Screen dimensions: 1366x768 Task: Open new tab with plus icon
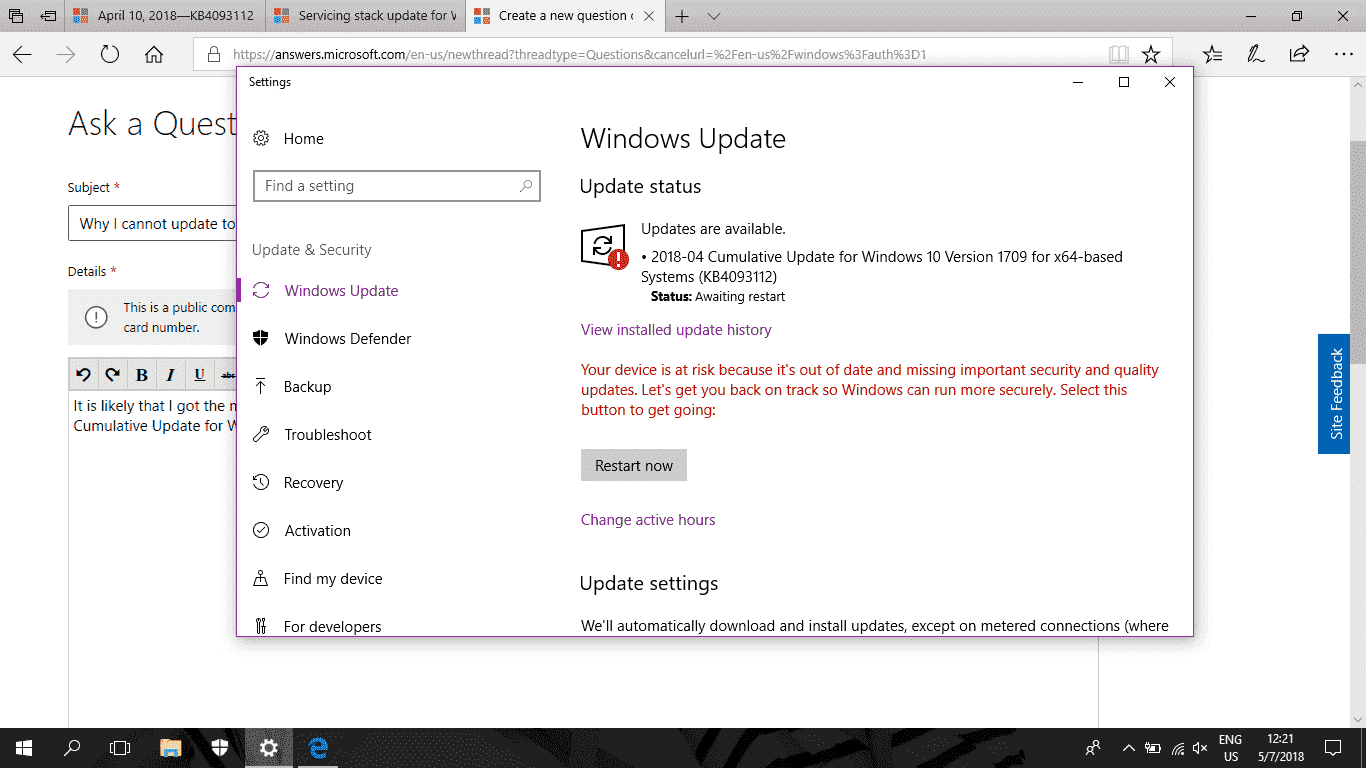point(683,16)
